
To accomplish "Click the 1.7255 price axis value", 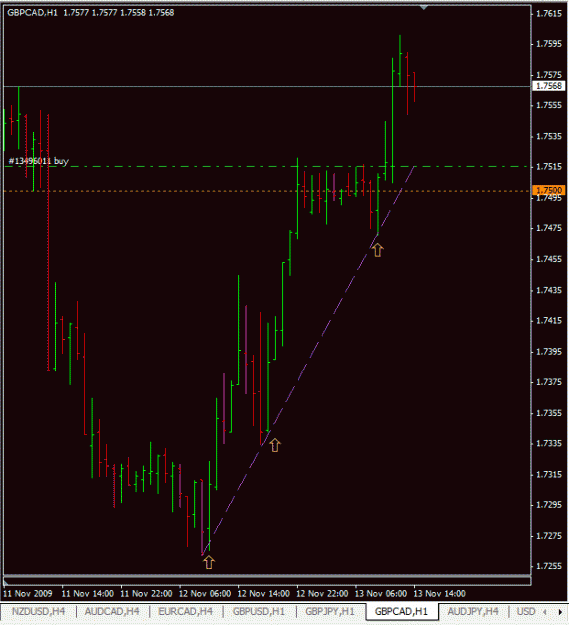I will point(549,566).
